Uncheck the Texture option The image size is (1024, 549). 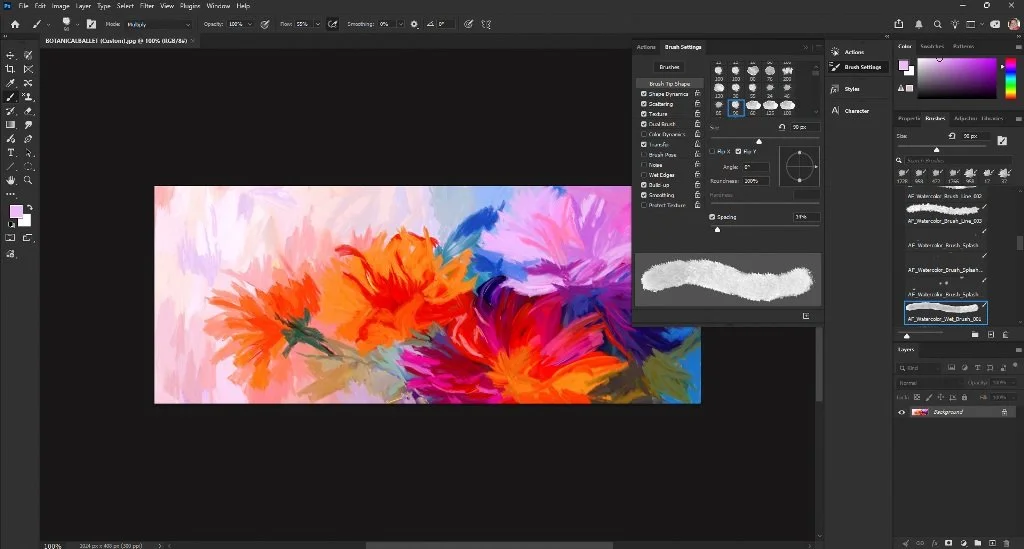coord(644,114)
